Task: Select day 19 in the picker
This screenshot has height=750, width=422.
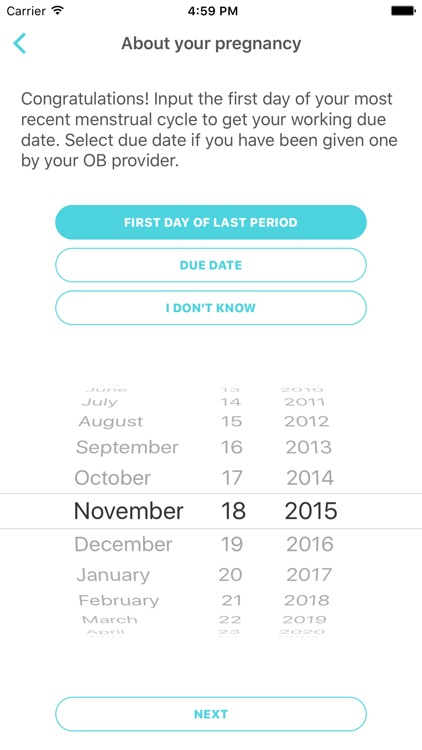Action: point(232,544)
